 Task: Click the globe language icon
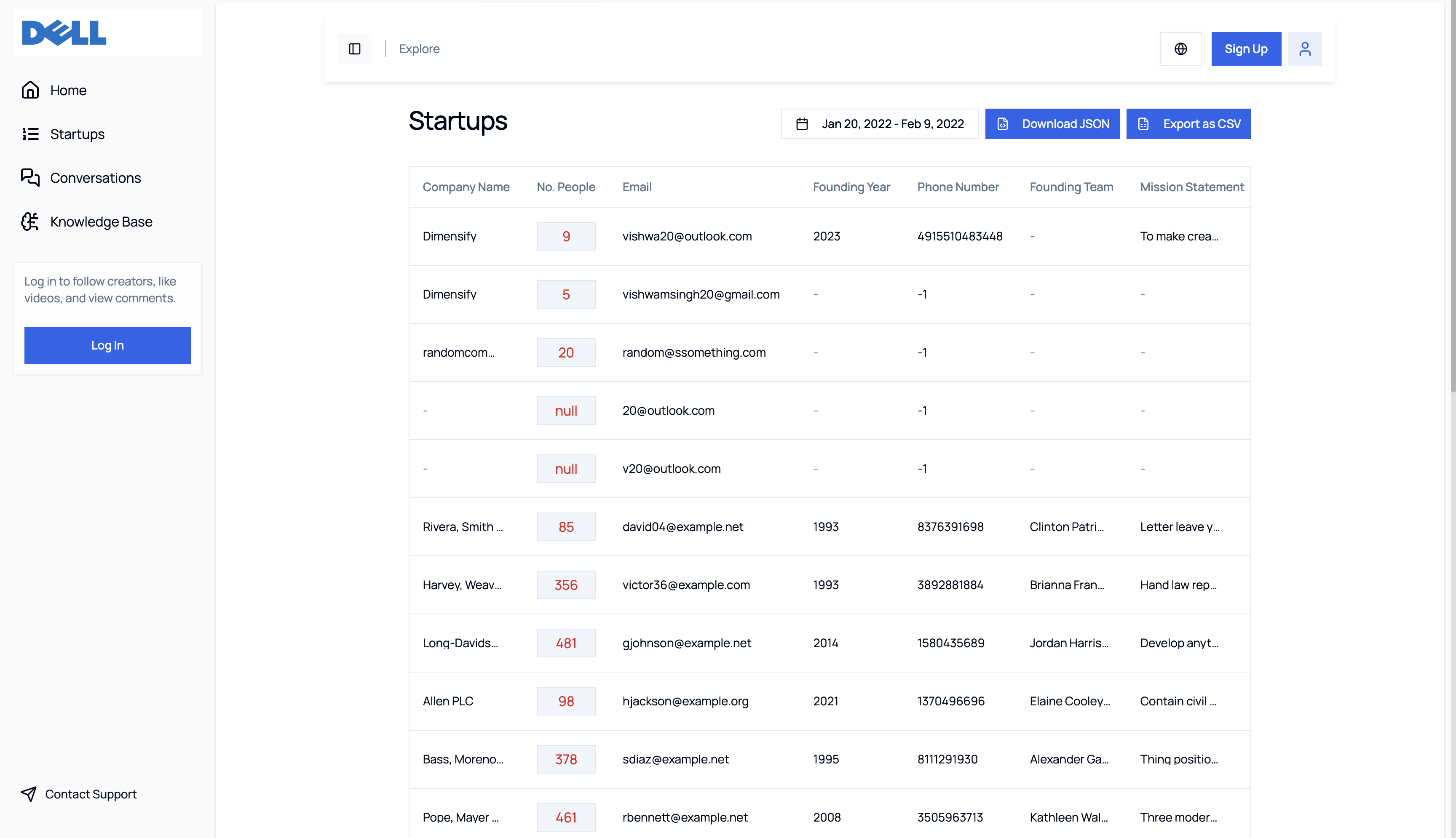coord(1181,49)
